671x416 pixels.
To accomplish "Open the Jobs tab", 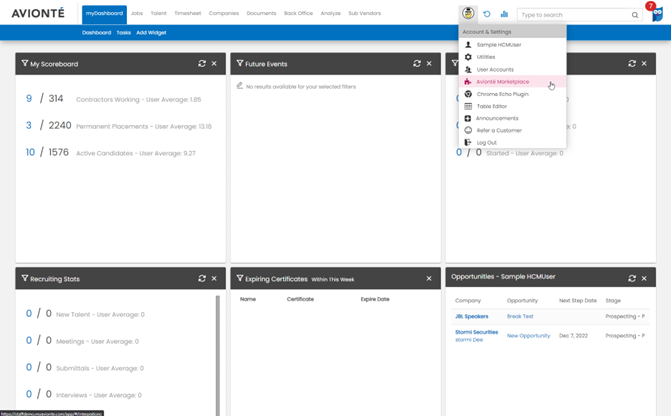I will pyautogui.click(x=137, y=13).
